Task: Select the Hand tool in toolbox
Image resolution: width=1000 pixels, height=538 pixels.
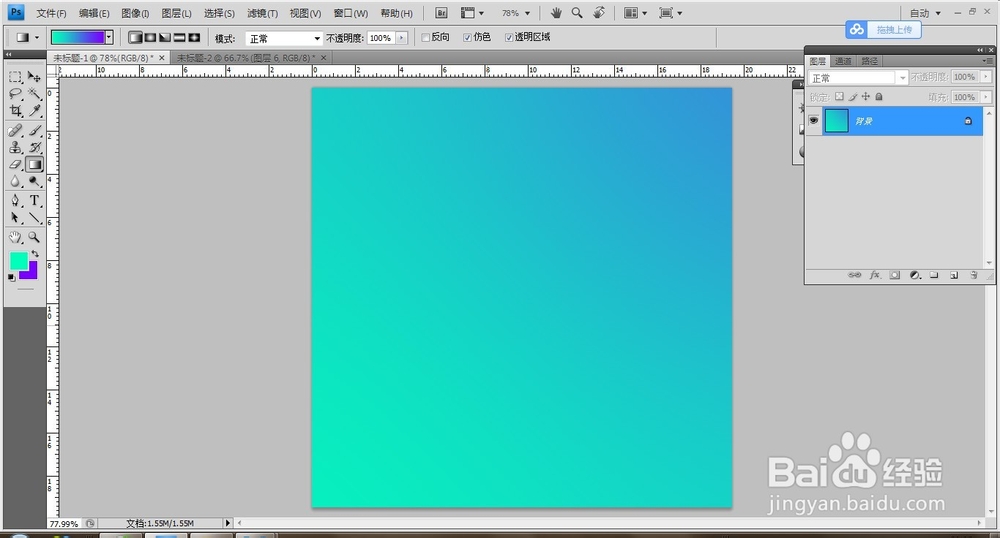Action: point(15,238)
